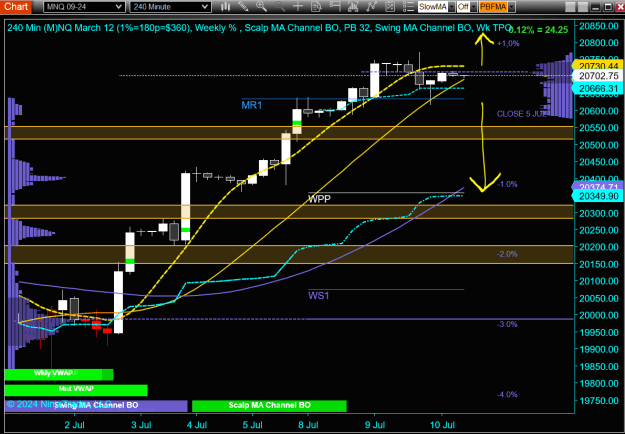The image size is (625, 434).
Task: Open the data box icon
Action: tap(316, 6)
